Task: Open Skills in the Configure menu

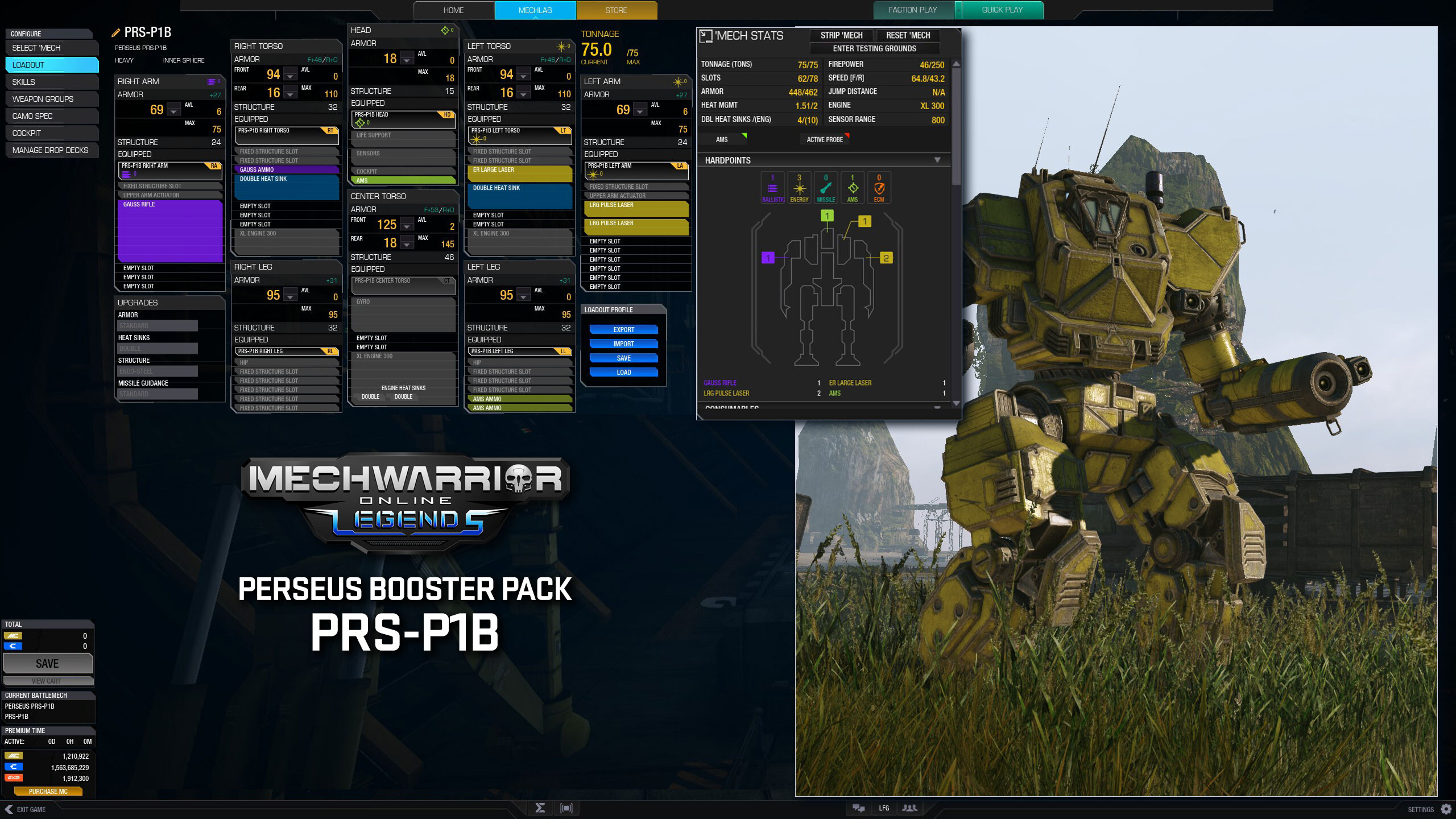Action: 52,82
